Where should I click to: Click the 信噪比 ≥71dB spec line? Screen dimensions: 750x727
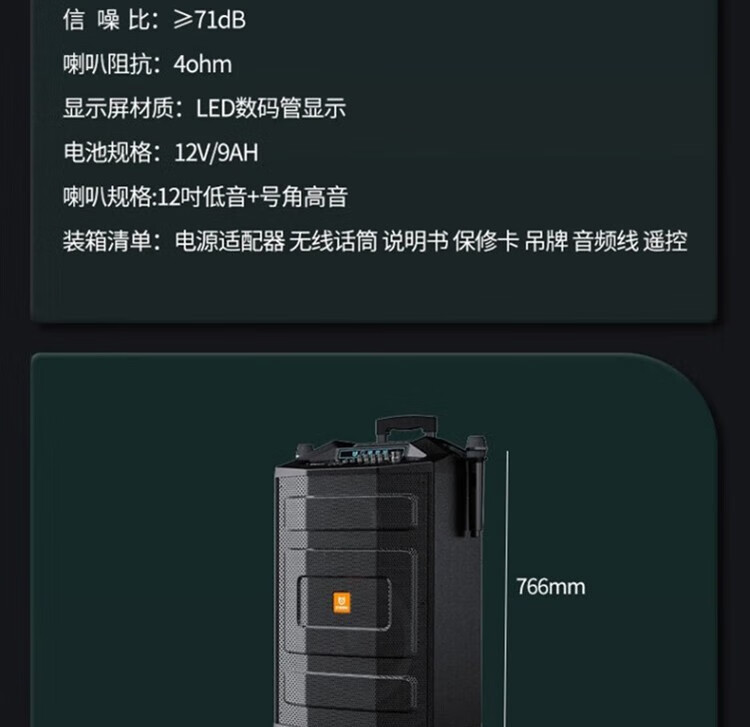[x=154, y=20]
